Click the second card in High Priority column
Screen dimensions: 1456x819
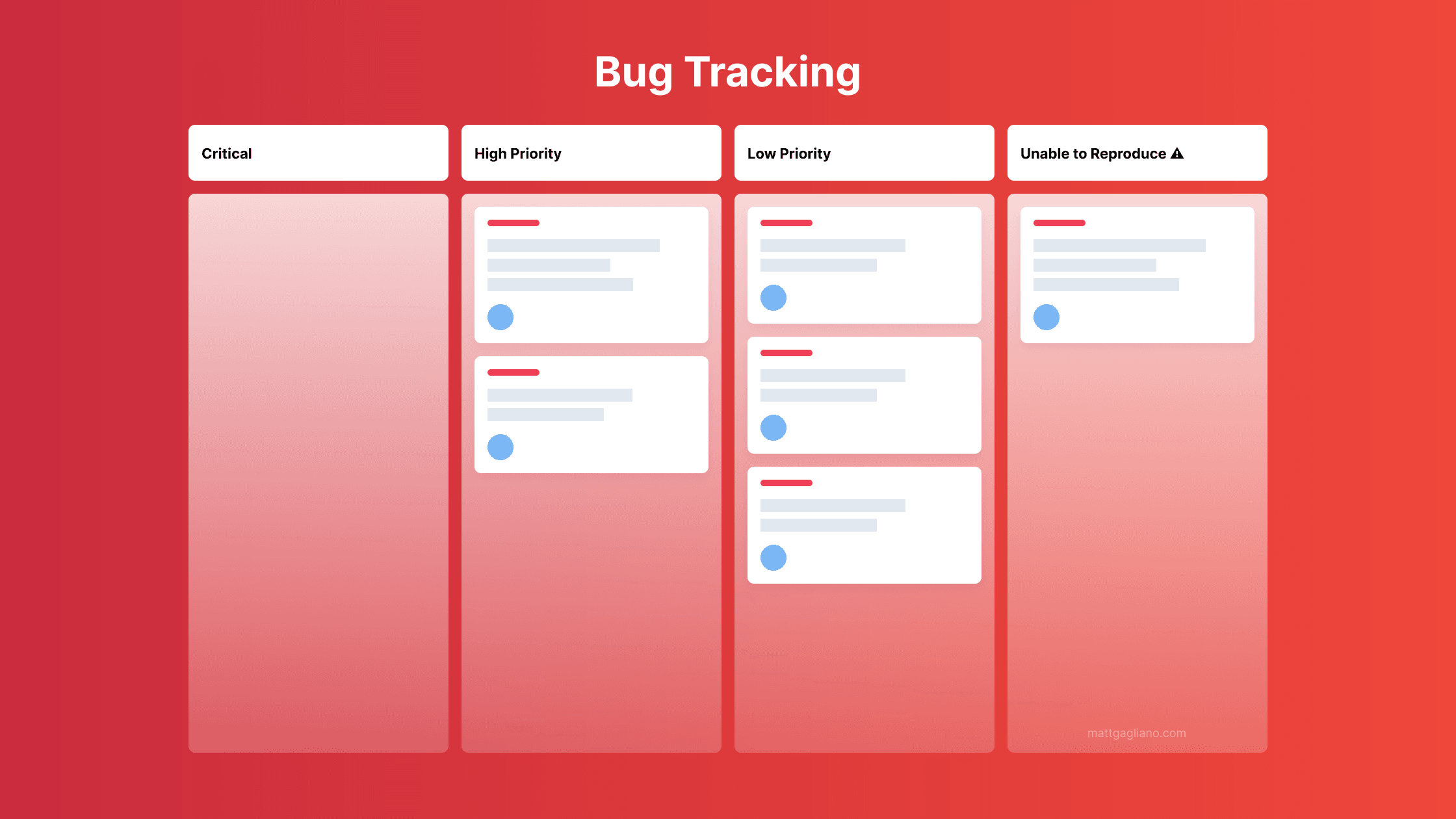coord(591,414)
